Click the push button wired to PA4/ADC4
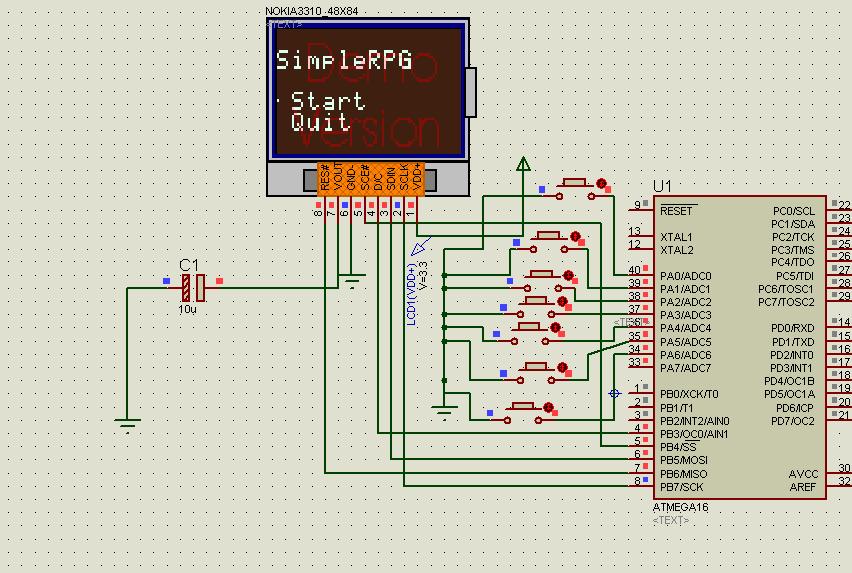The height and width of the screenshot is (573, 852). coord(529,333)
